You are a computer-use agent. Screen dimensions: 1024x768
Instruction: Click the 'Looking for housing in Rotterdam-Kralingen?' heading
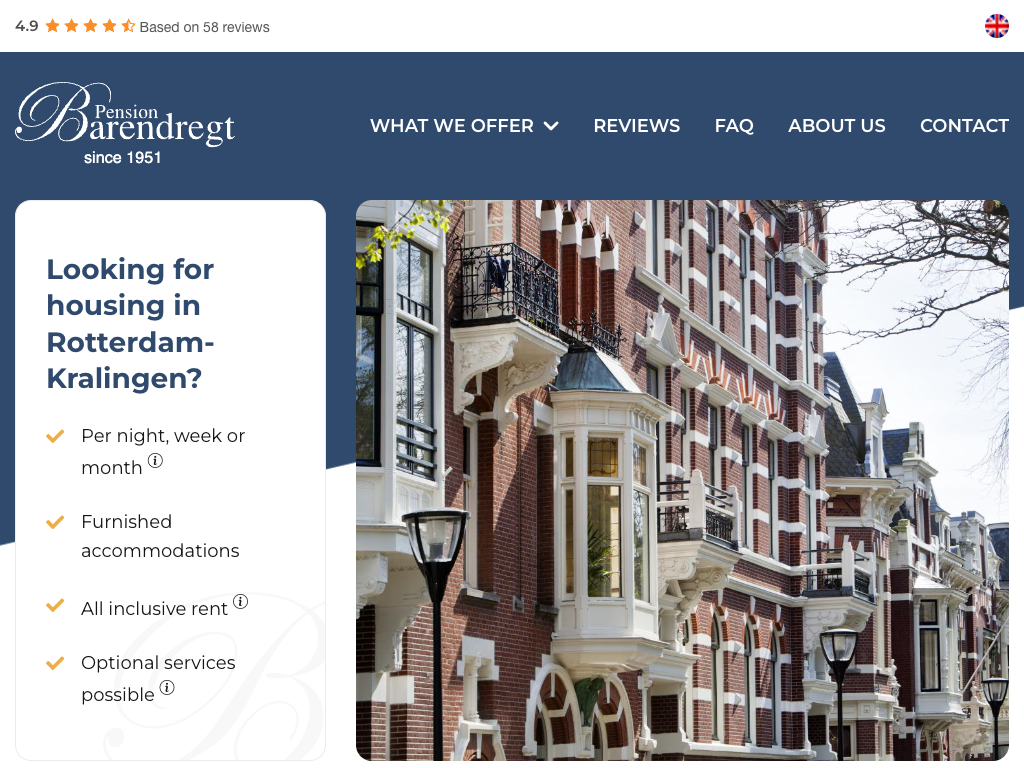[x=131, y=324]
